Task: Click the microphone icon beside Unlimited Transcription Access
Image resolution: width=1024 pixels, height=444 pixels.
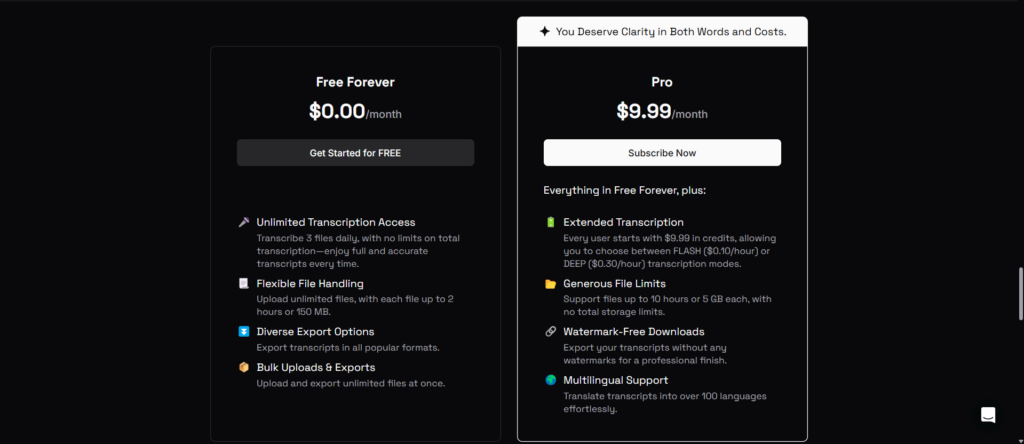Action: [244, 222]
